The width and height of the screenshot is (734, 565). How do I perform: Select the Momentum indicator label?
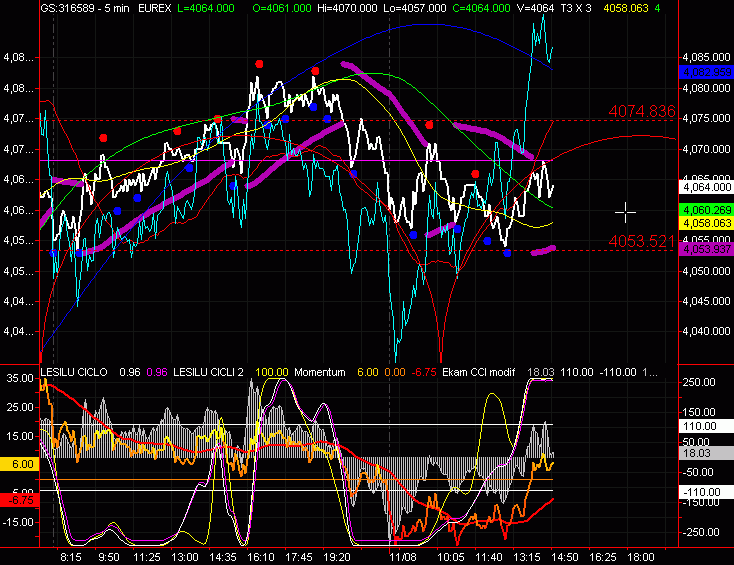318,372
